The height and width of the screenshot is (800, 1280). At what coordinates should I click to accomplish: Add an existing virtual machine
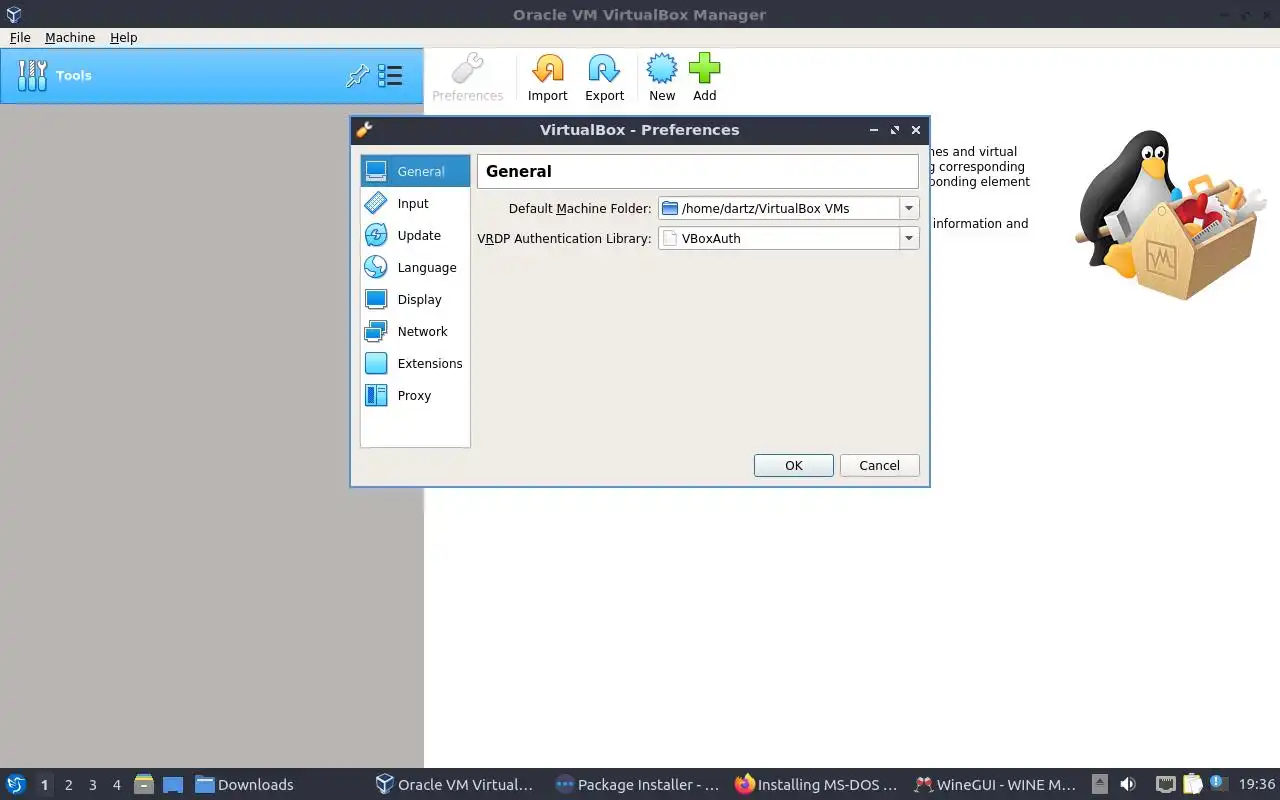[705, 78]
